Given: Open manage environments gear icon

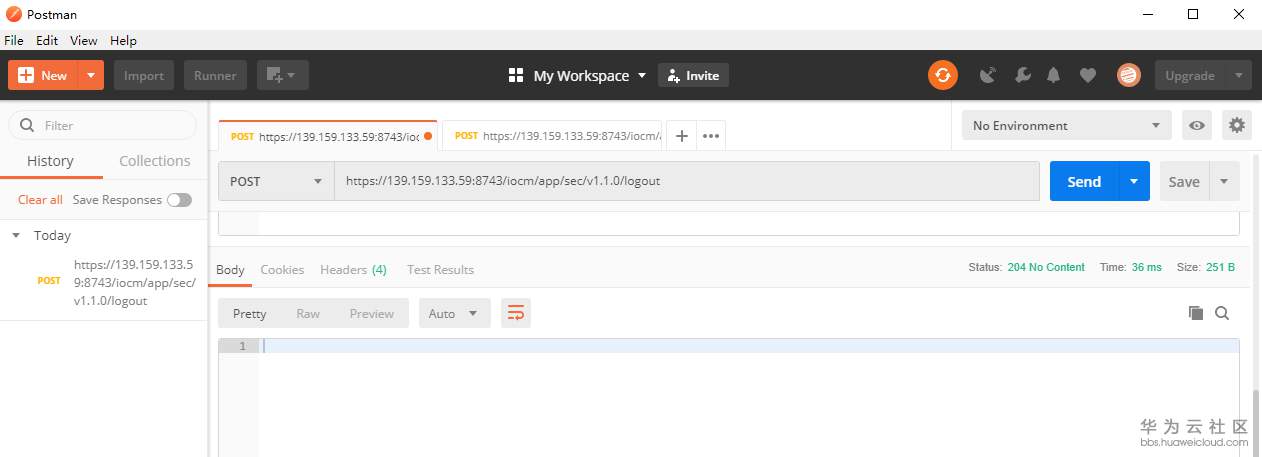Looking at the screenshot, I should (x=1237, y=125).
